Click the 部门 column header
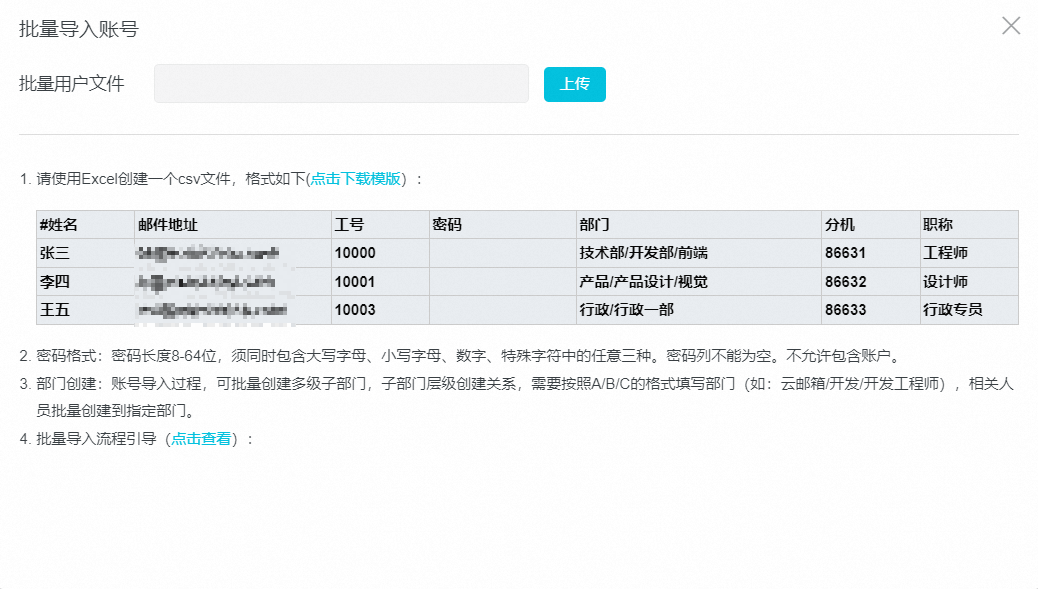 click(594, 225)
